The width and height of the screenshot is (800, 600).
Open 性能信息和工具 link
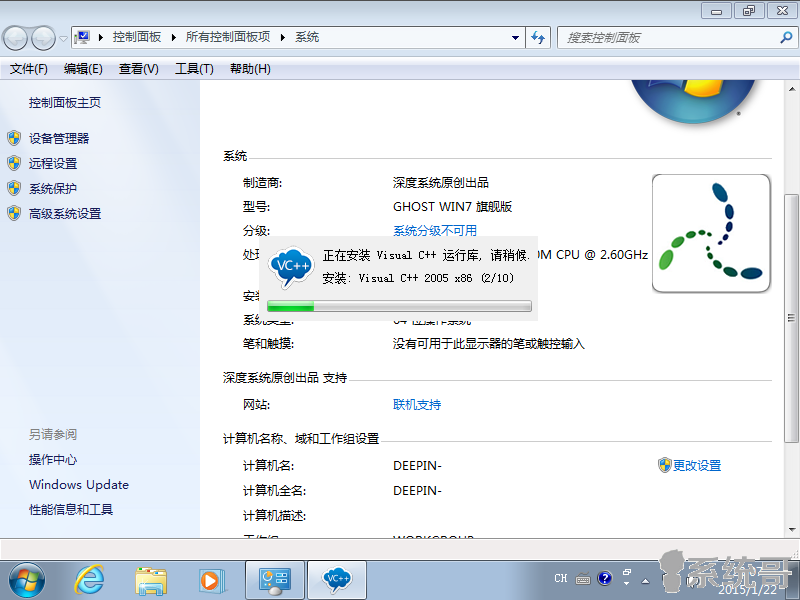(71, 509)
